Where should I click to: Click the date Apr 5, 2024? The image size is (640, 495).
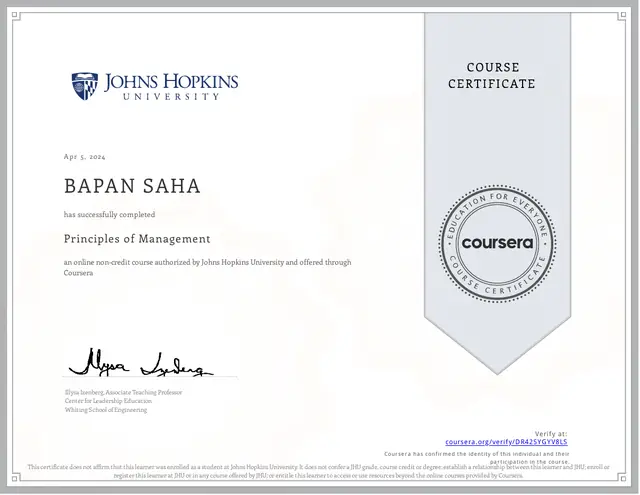84,157
